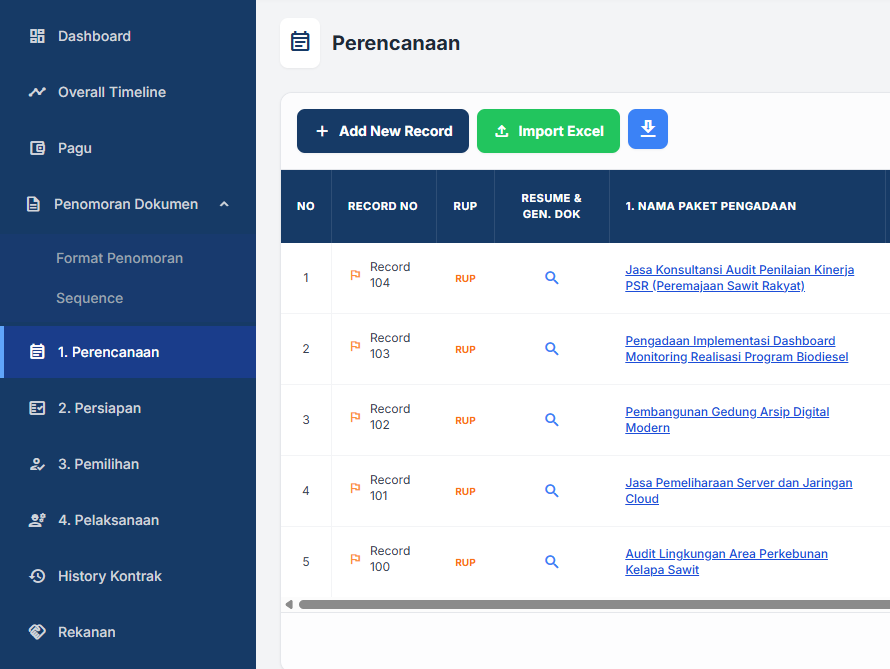The height and width of the screenshot is (669, 890).
Task: Click the "Record 100" cell text
Action: 390,558
